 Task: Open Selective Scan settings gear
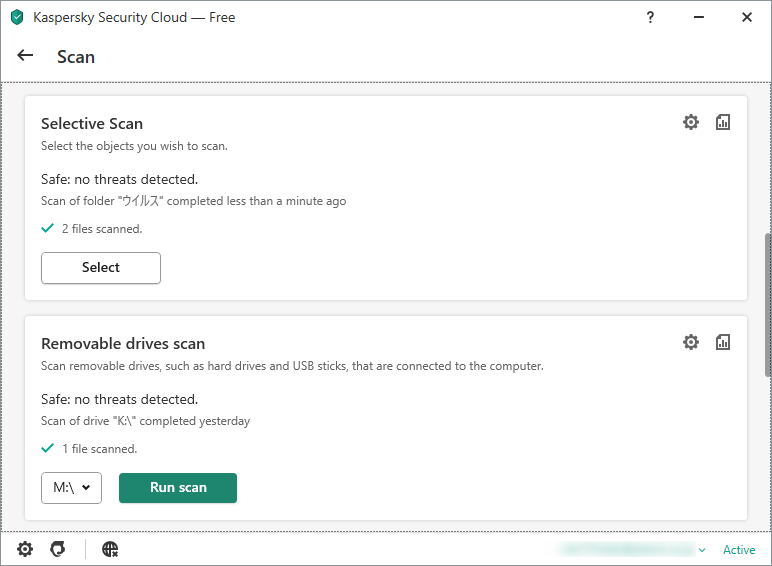tap(691, 122)
